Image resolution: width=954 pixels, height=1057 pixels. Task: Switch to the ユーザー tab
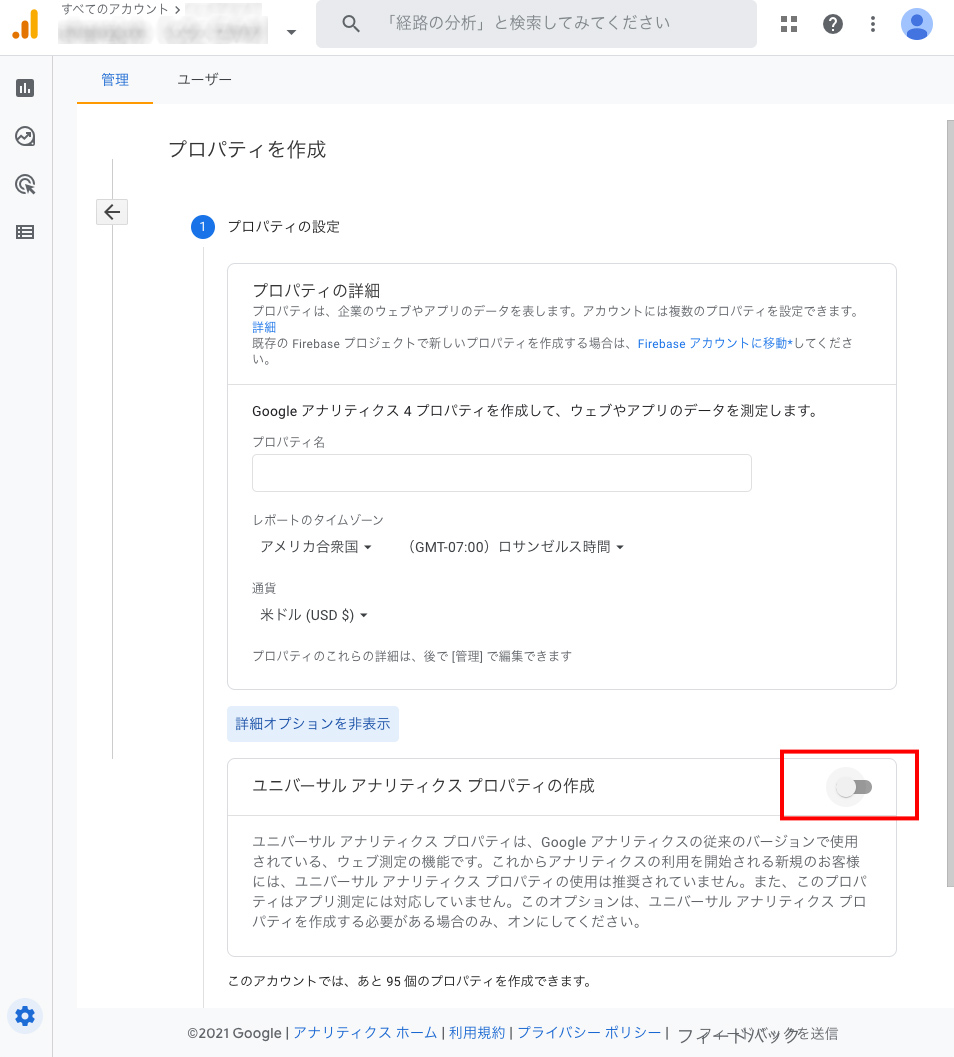point(204,80)
